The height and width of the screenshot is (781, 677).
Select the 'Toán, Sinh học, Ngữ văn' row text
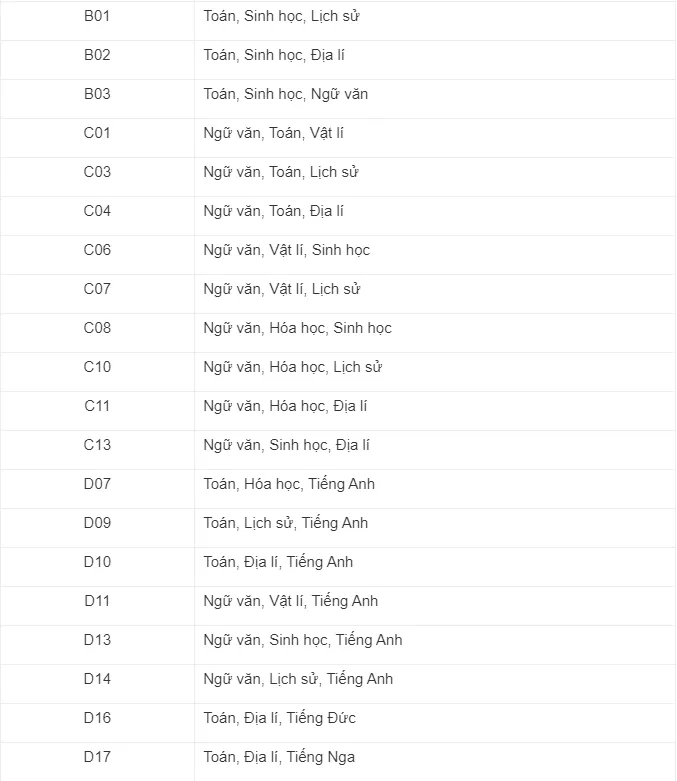[x=286, y=94]
